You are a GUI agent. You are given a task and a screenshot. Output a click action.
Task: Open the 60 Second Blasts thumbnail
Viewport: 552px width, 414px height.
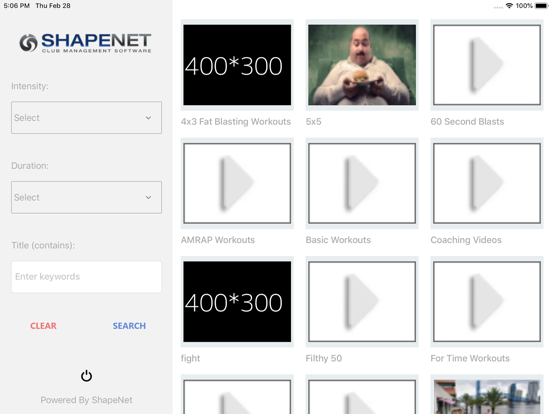487,65
